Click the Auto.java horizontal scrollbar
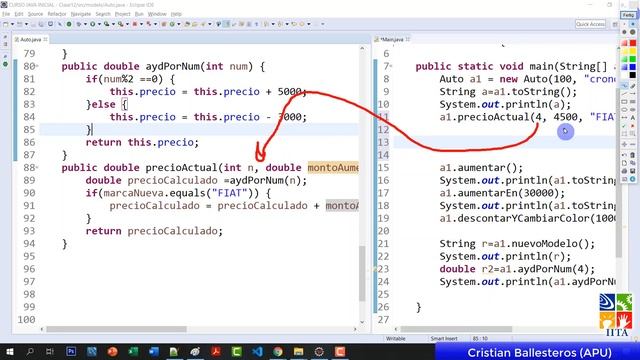 point(116,329)
